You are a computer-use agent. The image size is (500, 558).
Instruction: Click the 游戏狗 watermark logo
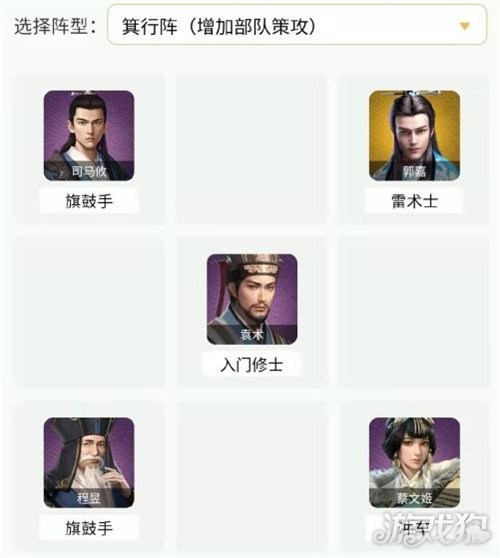(x=432, y=528)
